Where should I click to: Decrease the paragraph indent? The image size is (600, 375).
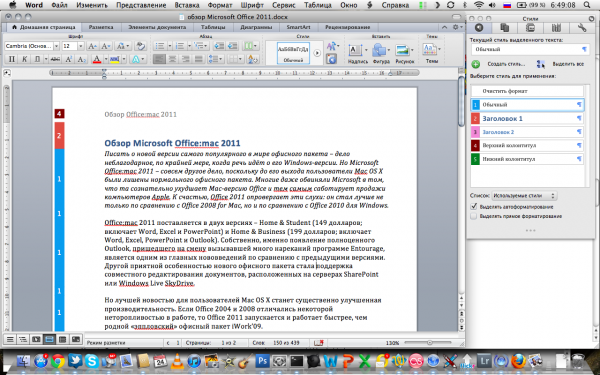219,46
